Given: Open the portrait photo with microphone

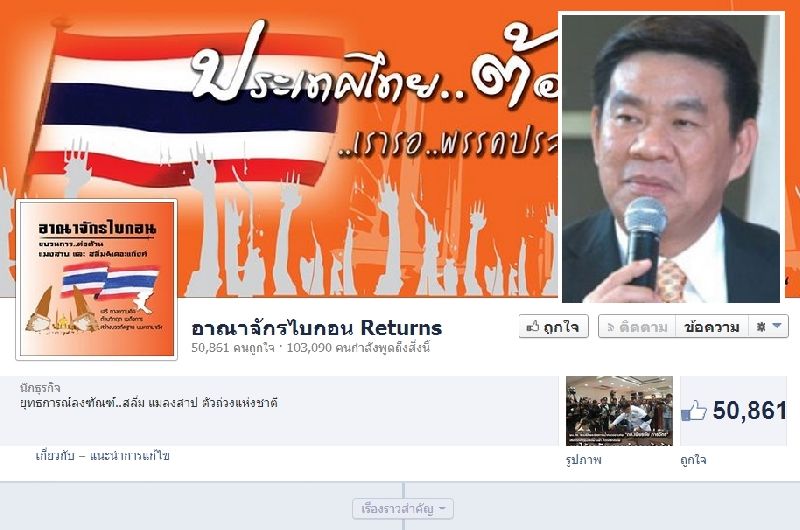Looking at the screenshot, I should pyautogui.click(x=671, y=158).
